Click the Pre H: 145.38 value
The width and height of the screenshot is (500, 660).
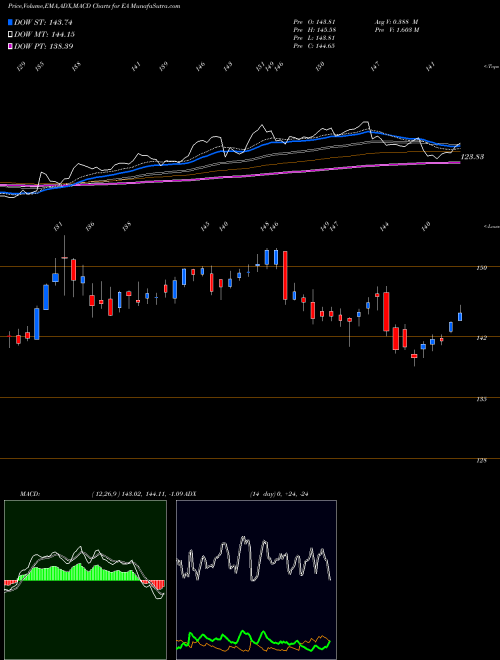[314, 29]
